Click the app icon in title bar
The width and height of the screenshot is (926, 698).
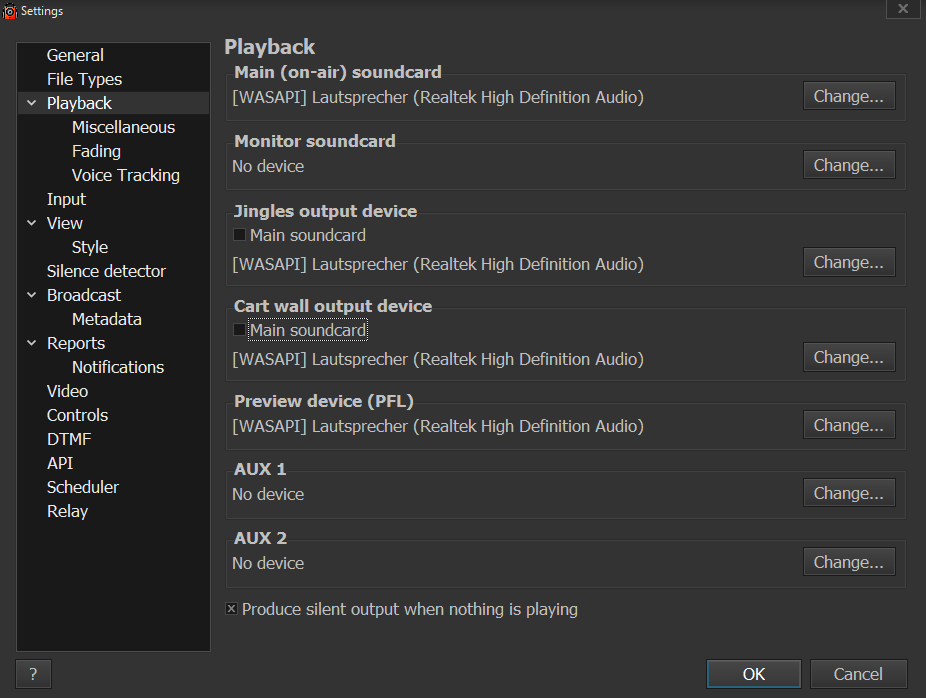(10, 11)
